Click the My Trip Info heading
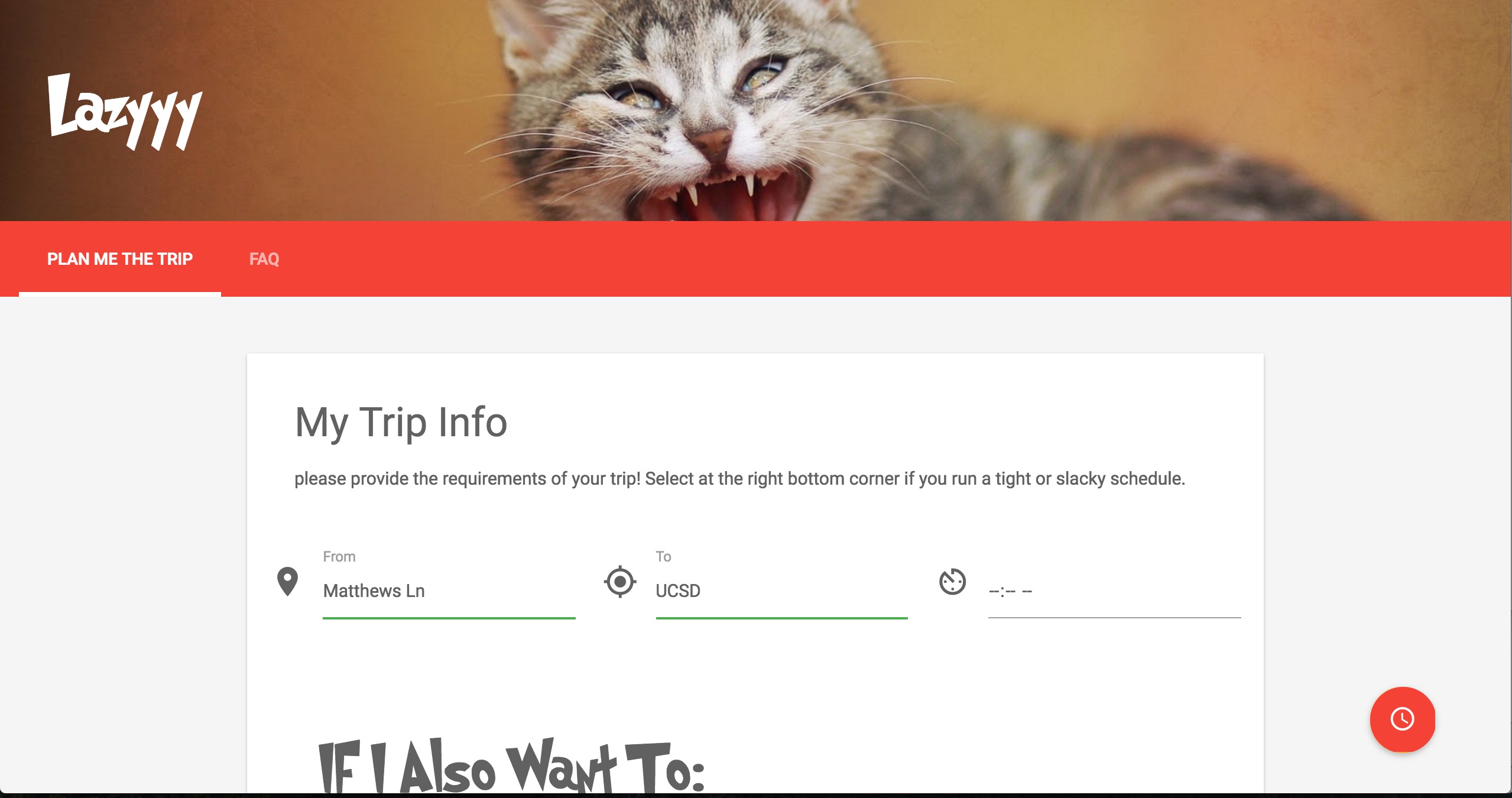1512x798 pixels. 401,423
